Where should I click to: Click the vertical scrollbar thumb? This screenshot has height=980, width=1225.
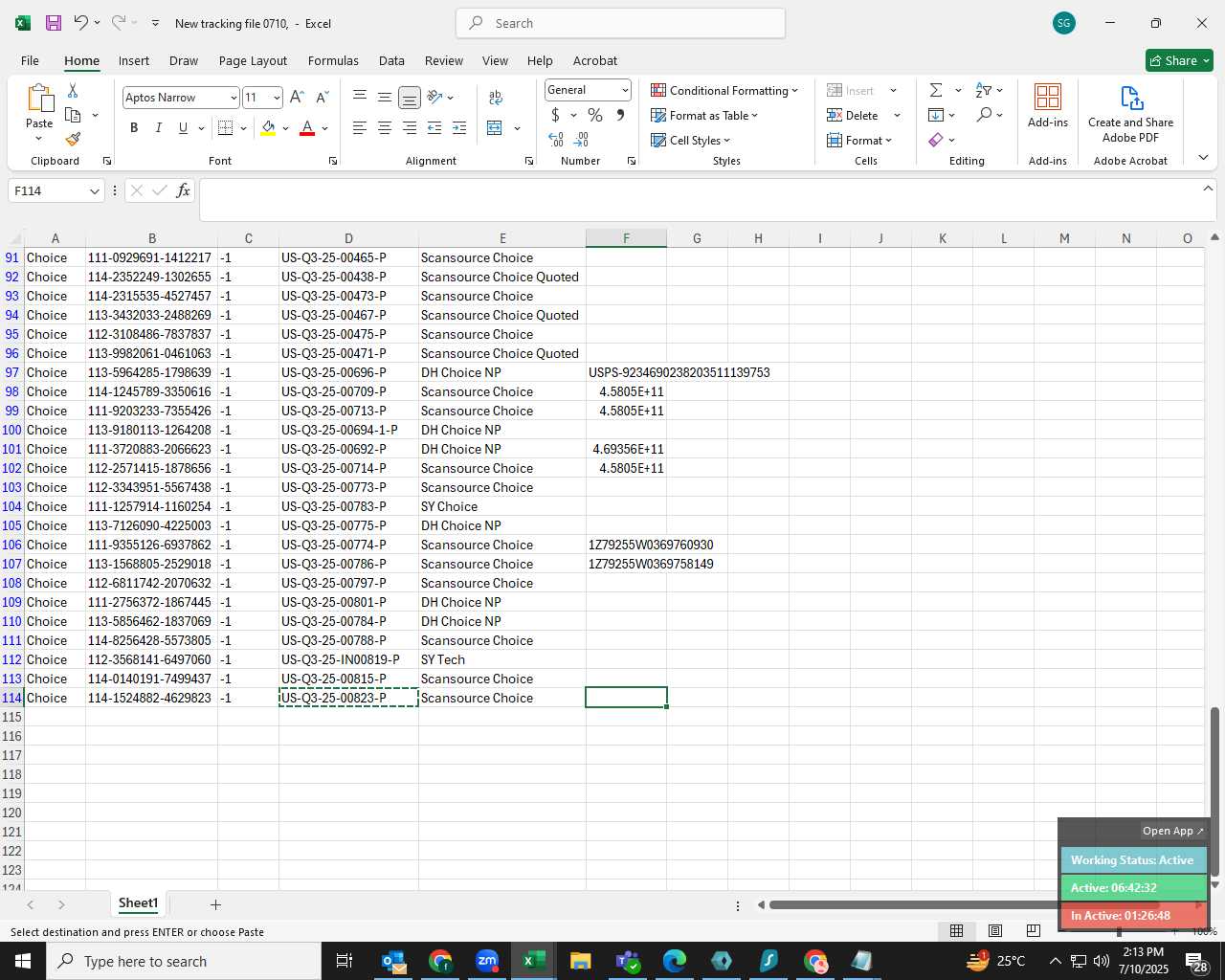1214,791
